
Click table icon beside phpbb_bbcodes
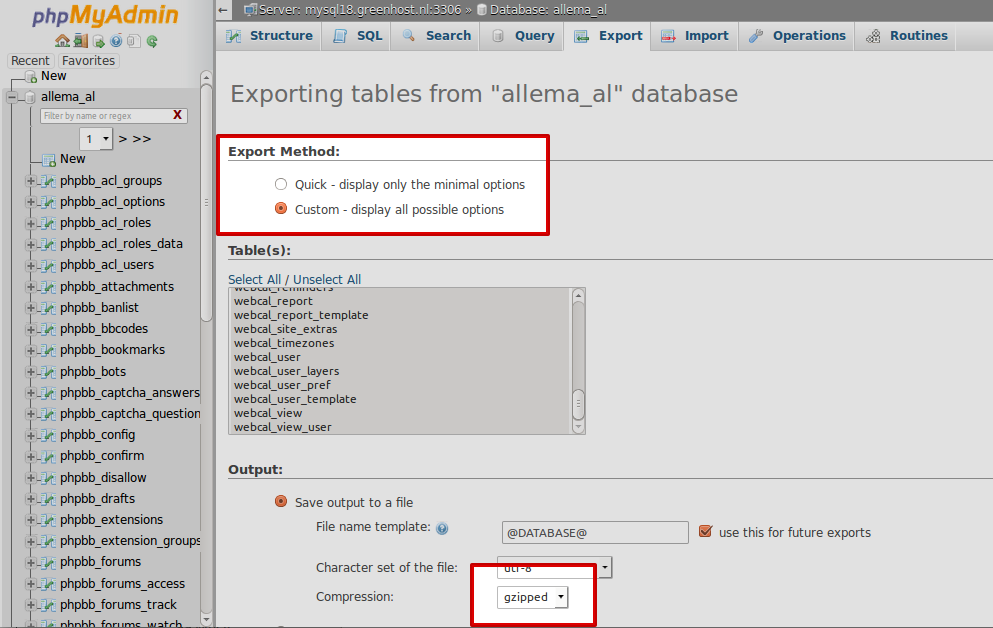click(47, 329)
